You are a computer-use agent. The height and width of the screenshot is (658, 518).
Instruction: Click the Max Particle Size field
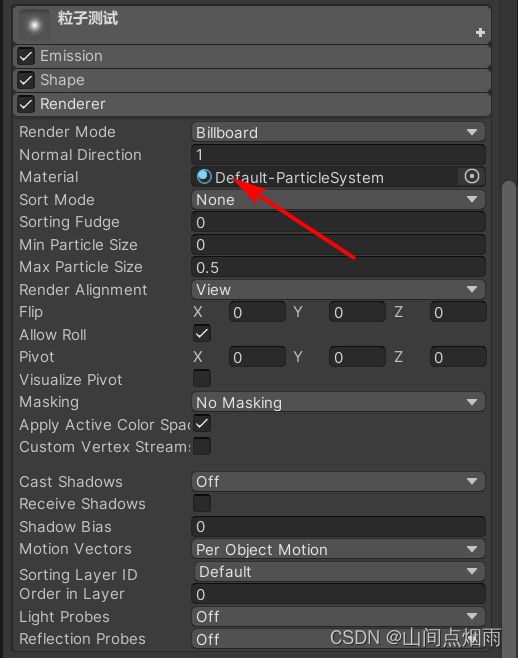coord(338,267)
